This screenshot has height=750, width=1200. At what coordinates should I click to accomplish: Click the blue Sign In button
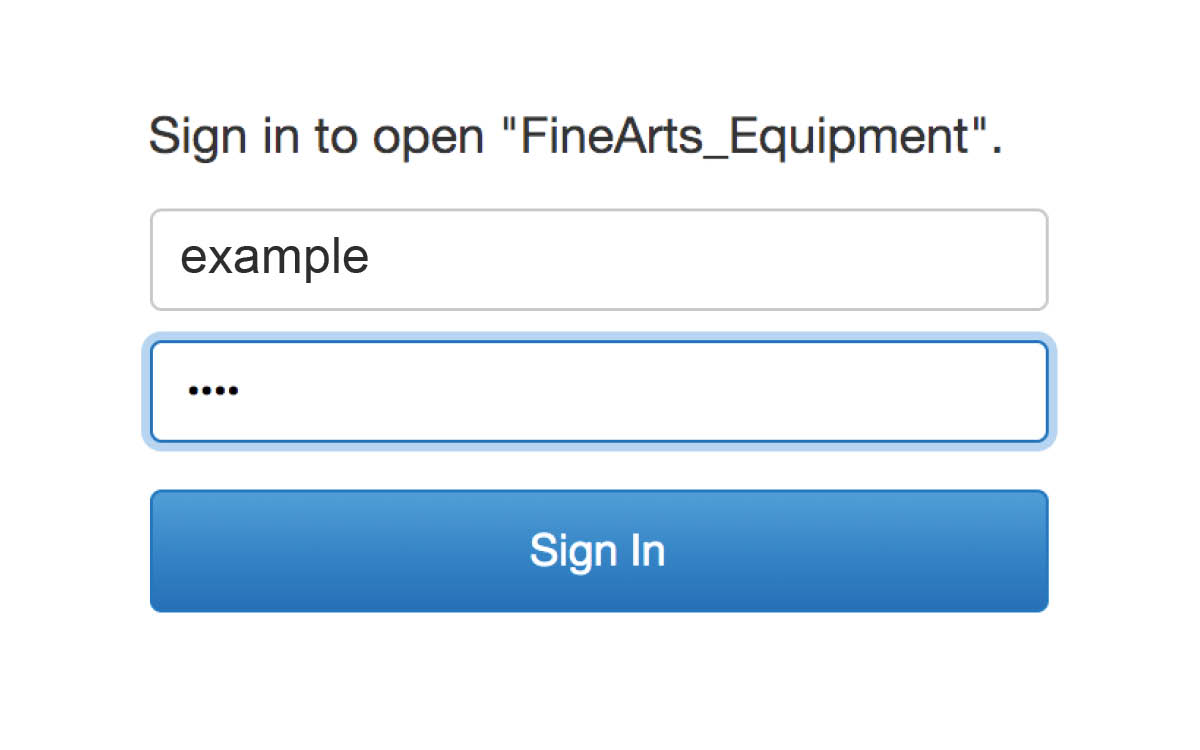599,551
